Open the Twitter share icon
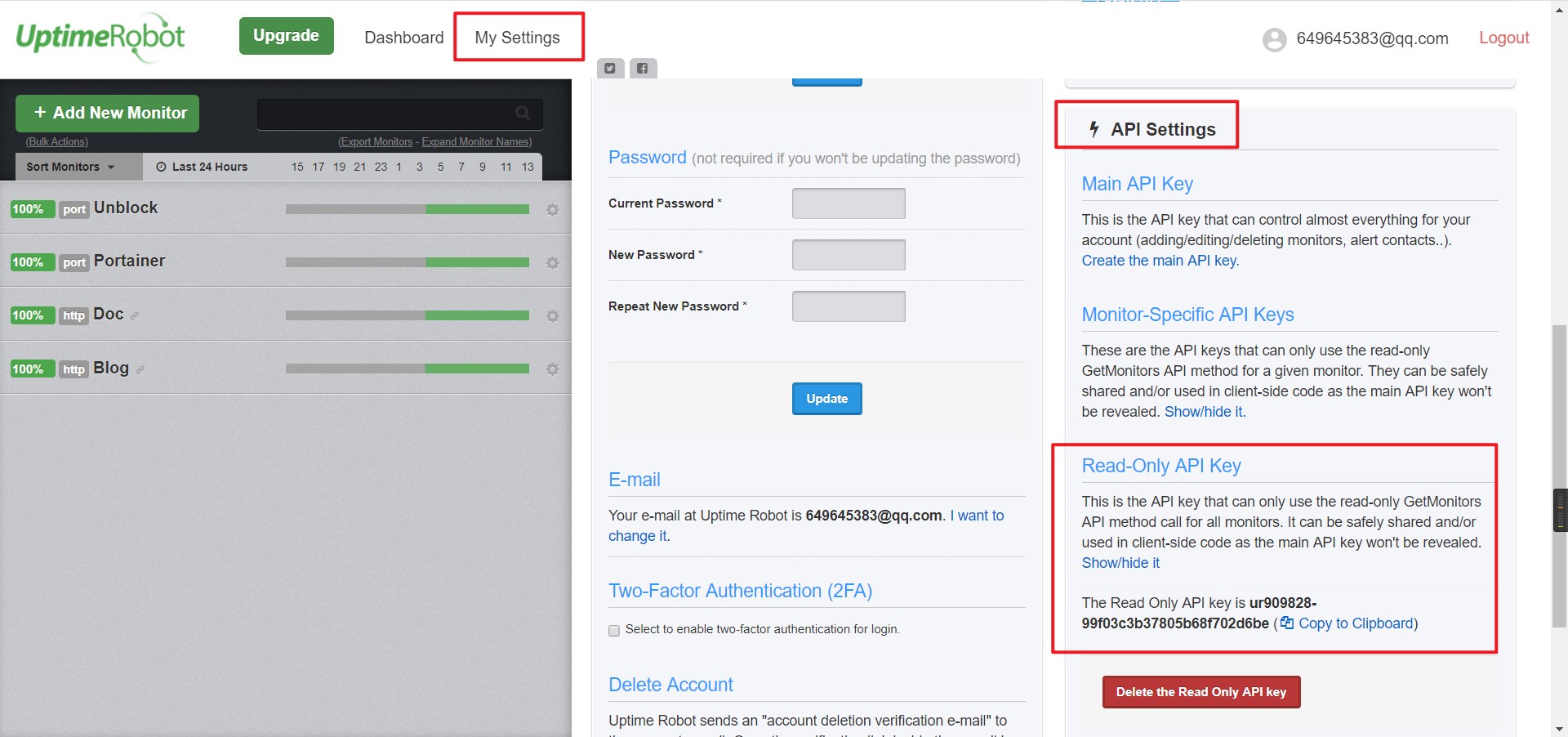Viewport: 1568px width, 737px height. point(610,69)
